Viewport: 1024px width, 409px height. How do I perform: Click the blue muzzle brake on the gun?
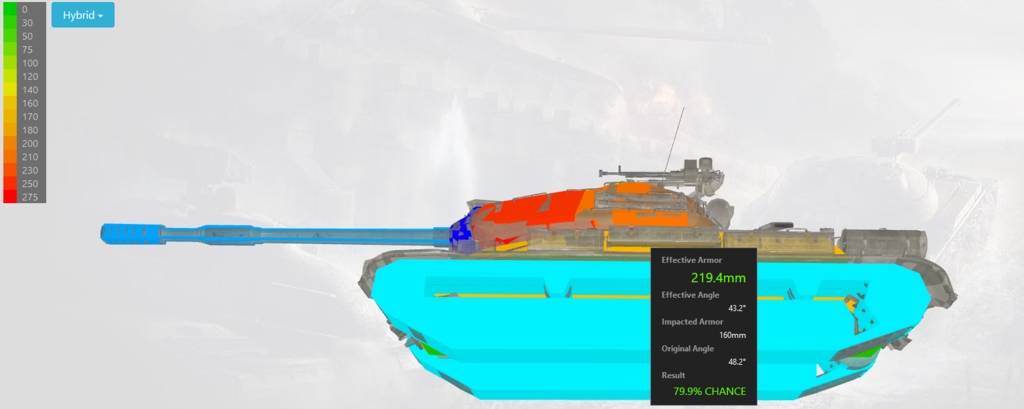click(x=131, y=234)
